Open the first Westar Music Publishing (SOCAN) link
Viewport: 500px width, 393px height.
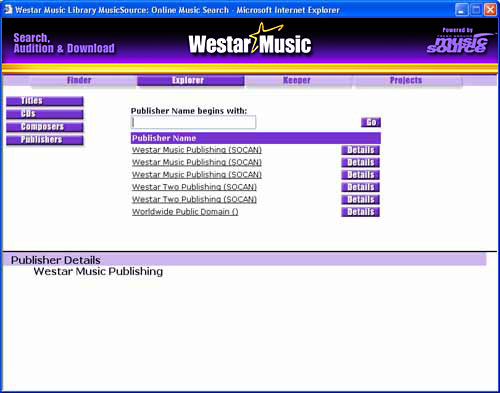point(197,150)
